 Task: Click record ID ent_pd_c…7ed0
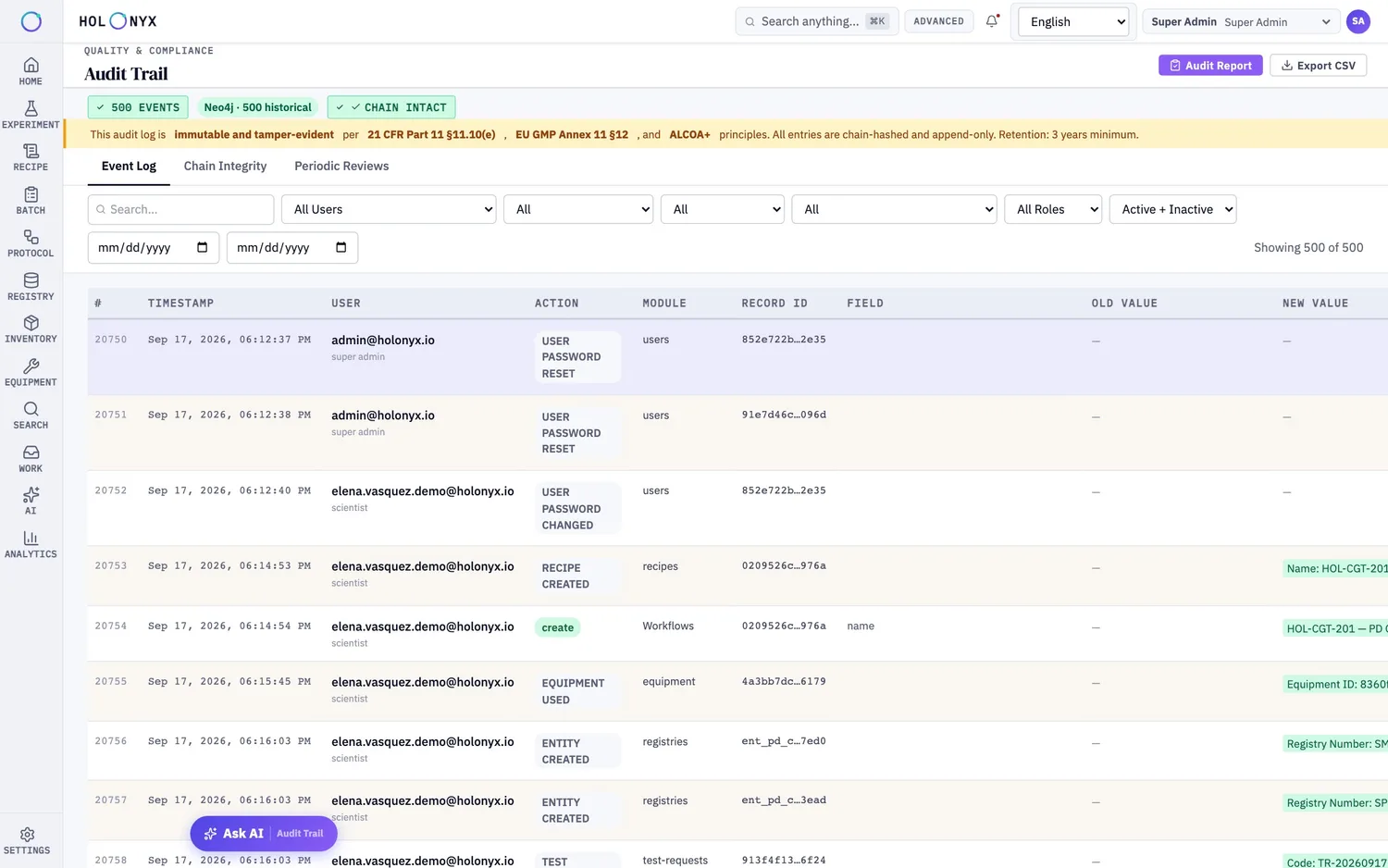click(x=783, y=741)
